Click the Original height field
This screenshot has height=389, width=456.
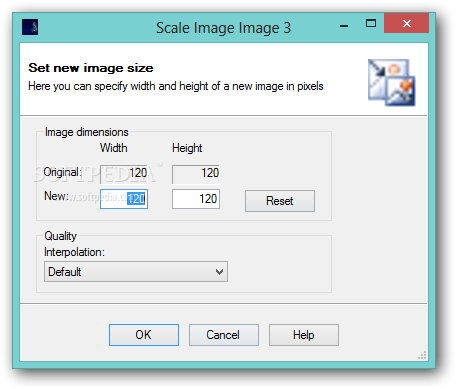point(196,174)
